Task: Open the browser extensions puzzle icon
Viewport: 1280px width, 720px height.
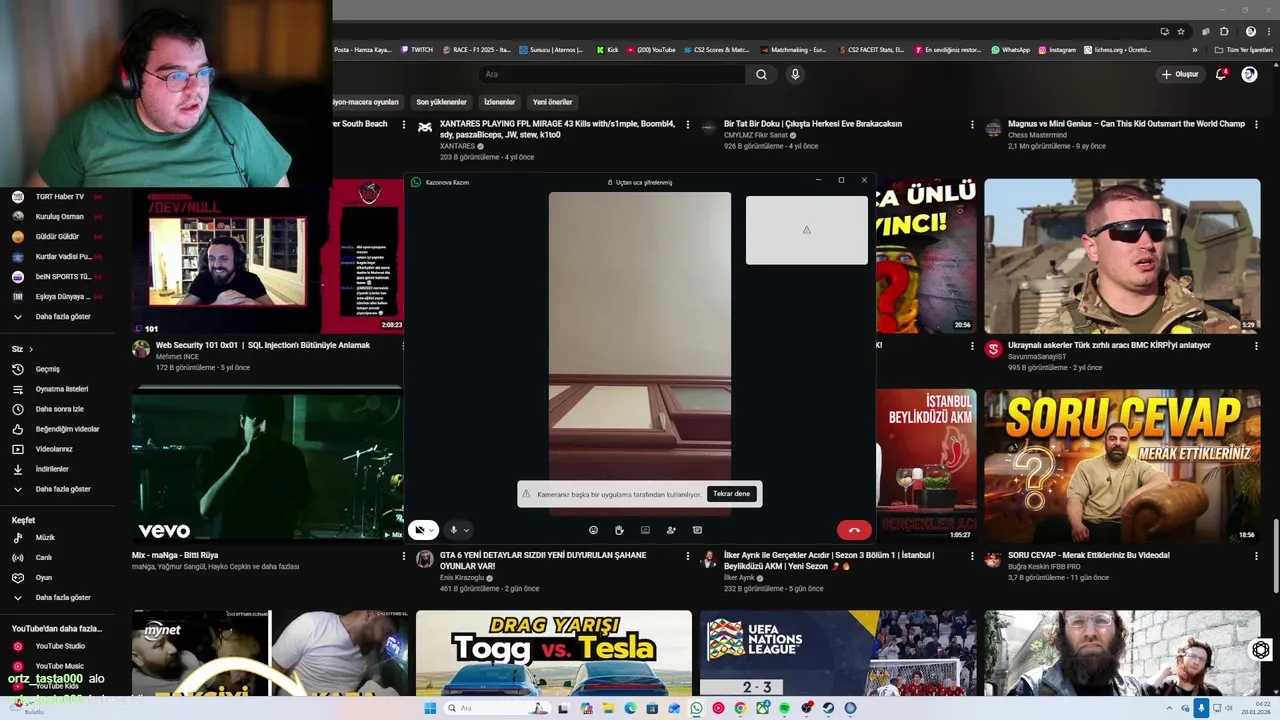Action: (x=1223, y=31)
